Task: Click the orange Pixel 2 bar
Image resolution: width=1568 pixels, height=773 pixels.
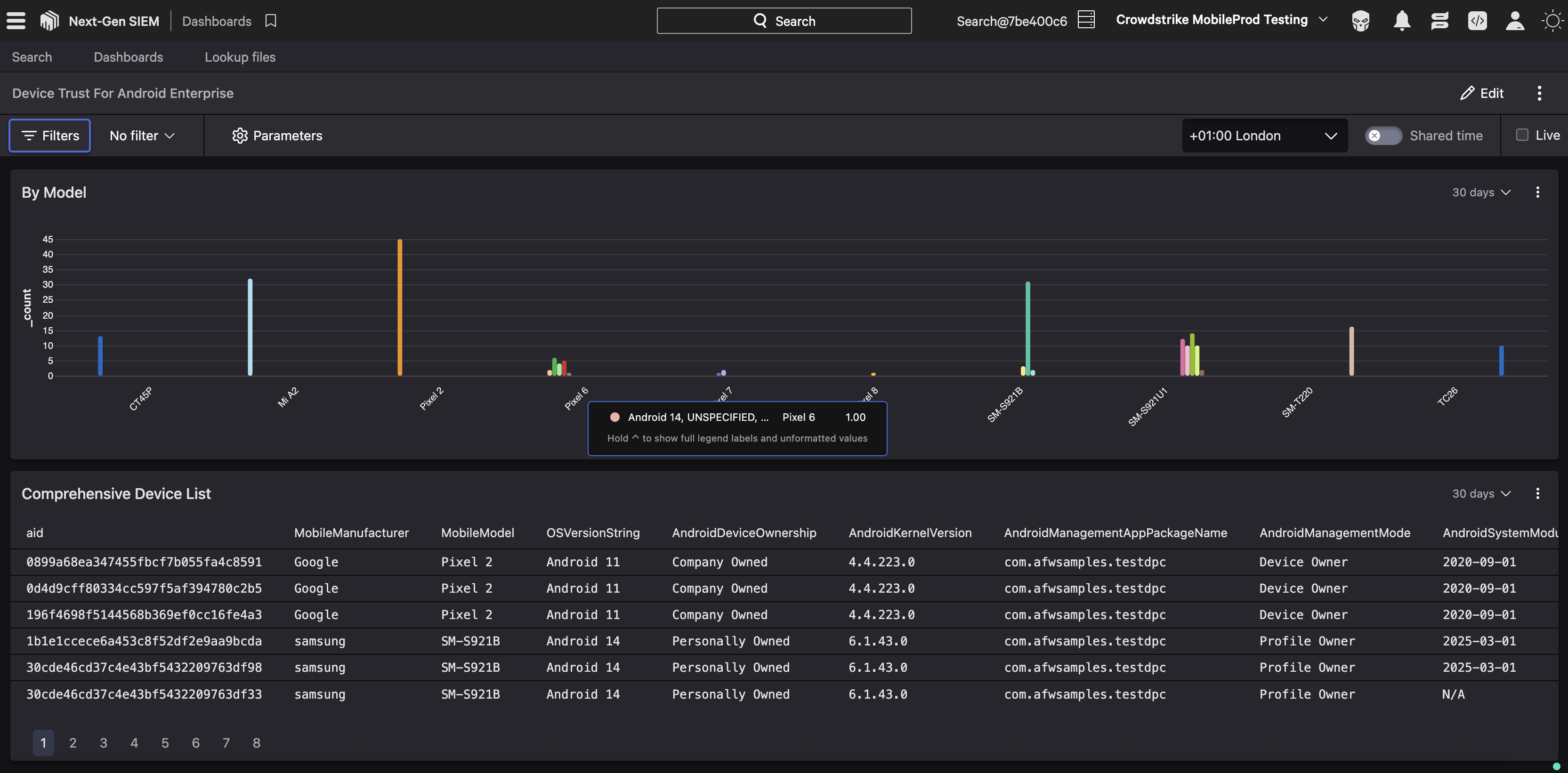Action: (x=400, y=307)
